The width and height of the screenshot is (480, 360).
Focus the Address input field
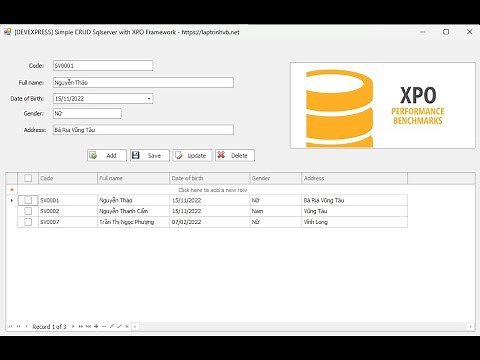click(143, 130)
